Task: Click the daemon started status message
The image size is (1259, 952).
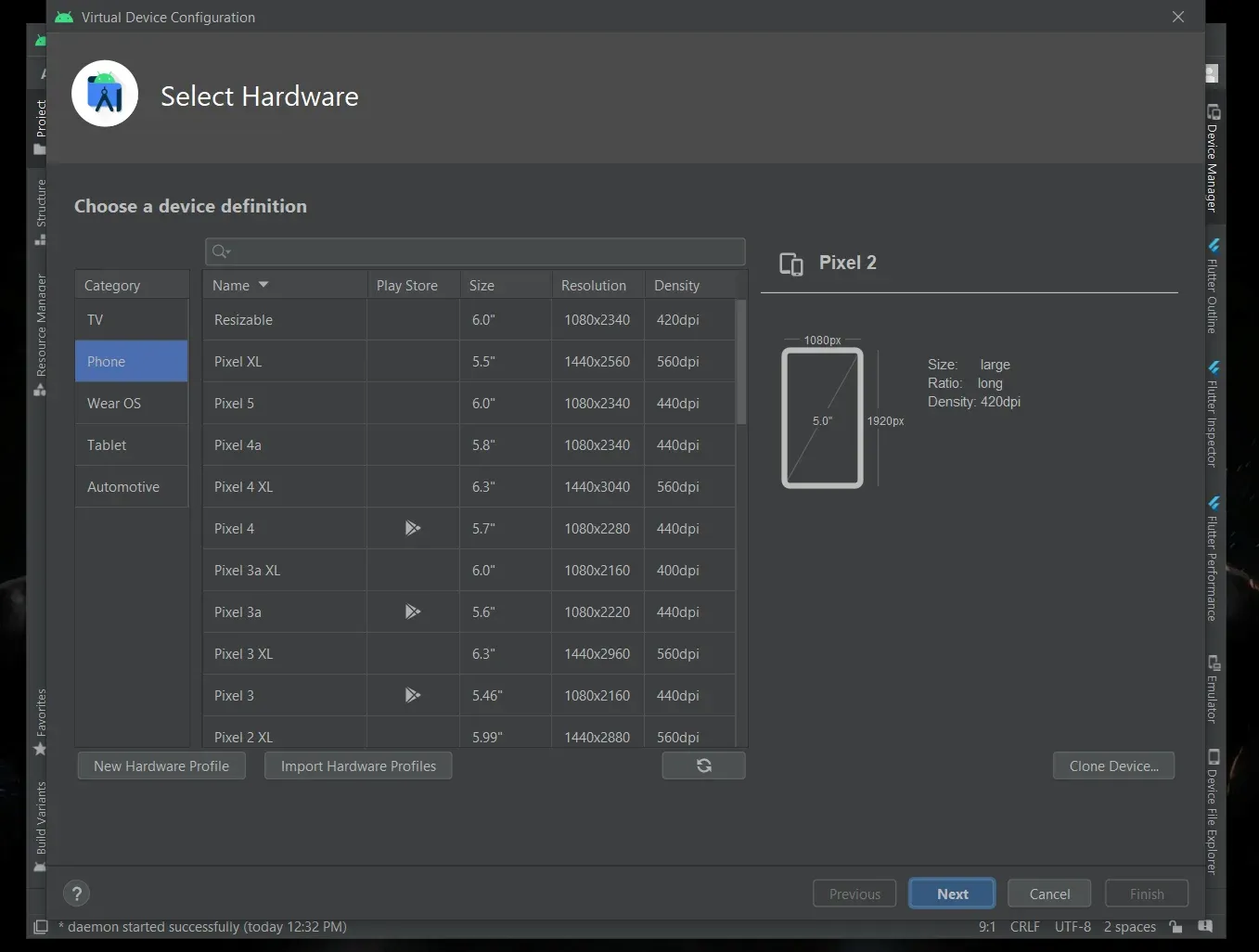Action: coord(202,927)
